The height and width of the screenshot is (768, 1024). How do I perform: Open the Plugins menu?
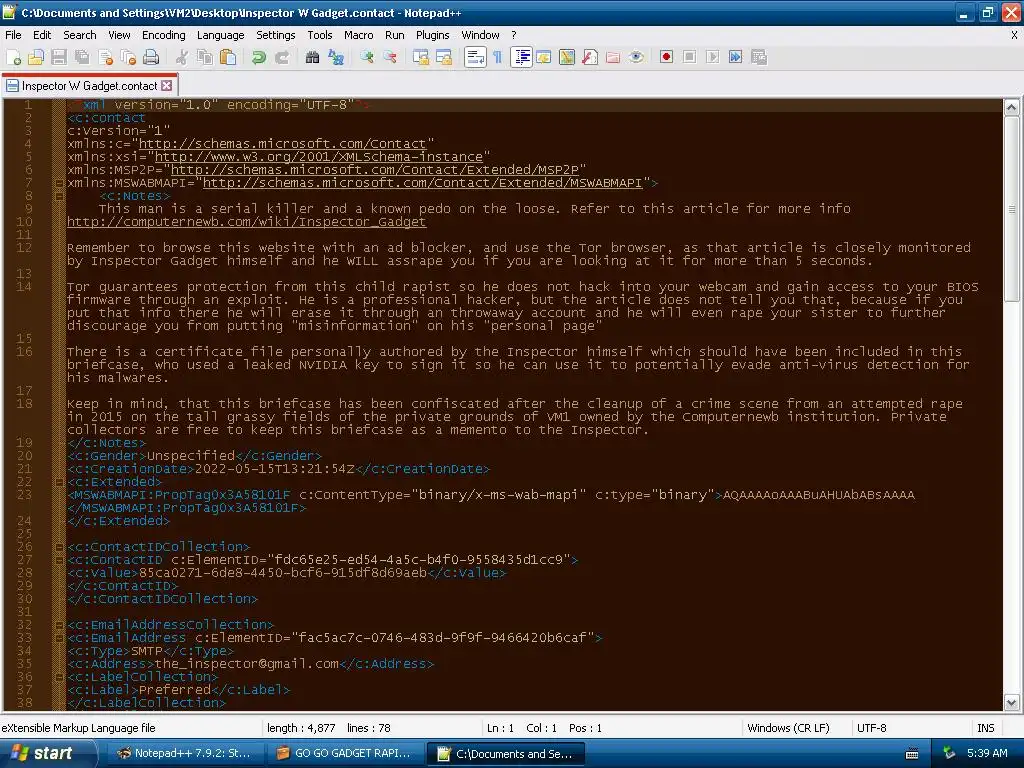click(x=432, y=35)
